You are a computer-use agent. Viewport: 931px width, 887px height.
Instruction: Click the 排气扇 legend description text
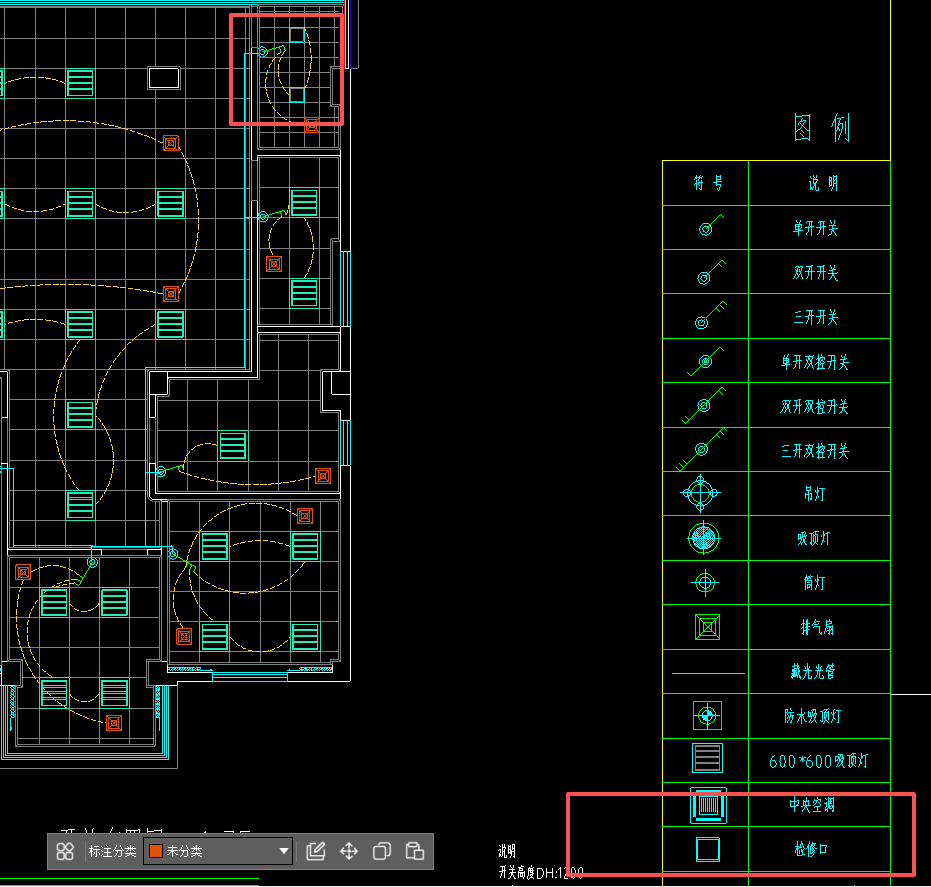click(x=817, y=627)
